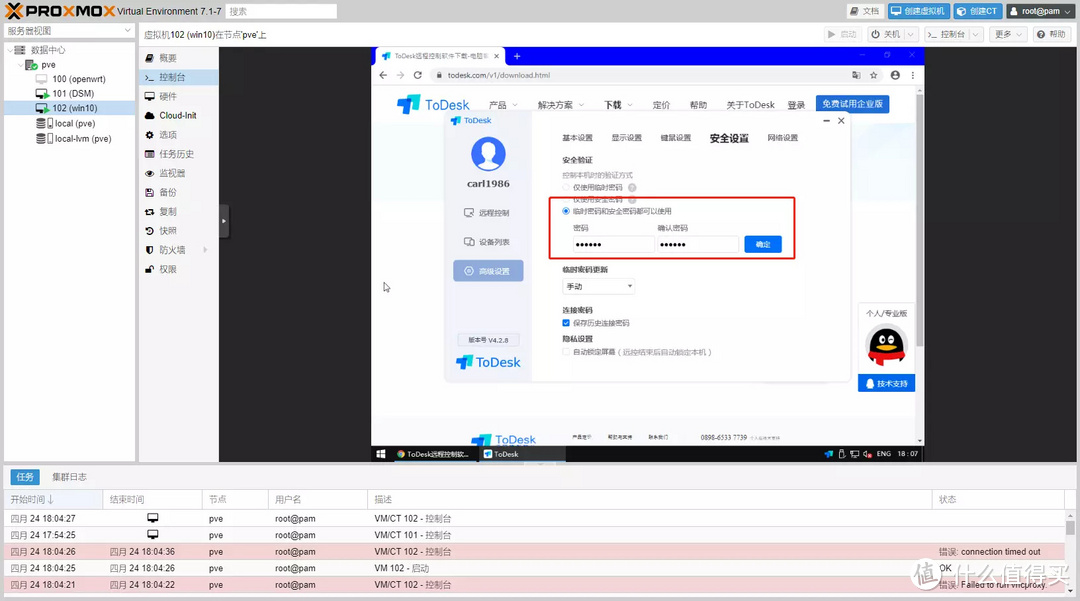
Task: Open the browser profile icon
Action: pyautogui.click(x=895, y=75)
